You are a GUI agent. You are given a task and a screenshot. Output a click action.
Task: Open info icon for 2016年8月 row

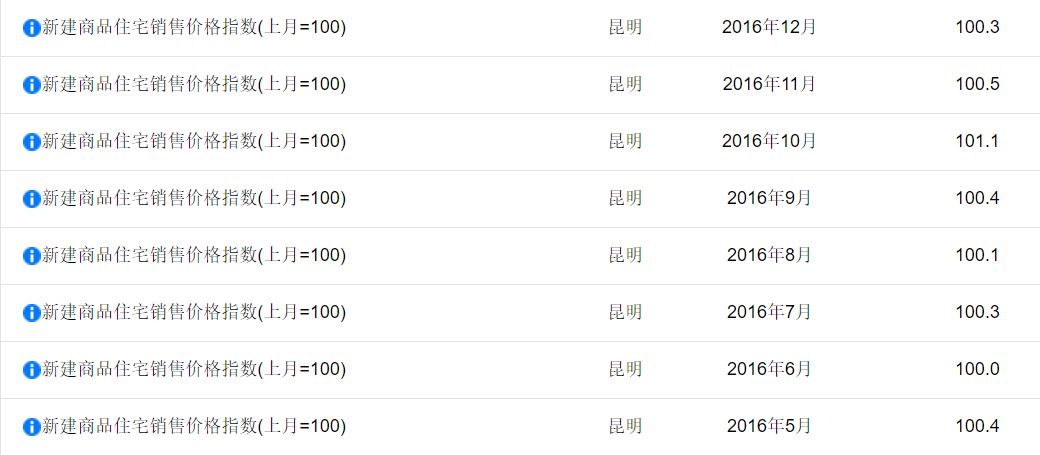point(31,256)
